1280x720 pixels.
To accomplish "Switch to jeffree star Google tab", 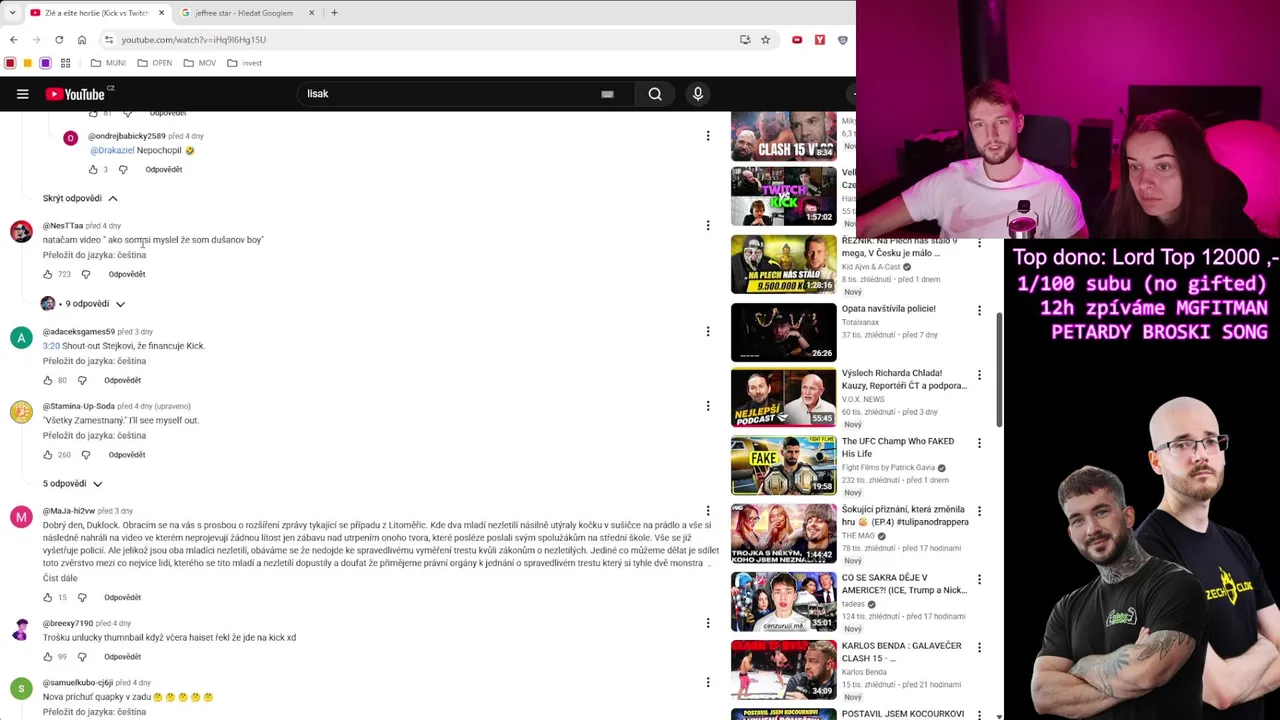I will click(243, 13).
